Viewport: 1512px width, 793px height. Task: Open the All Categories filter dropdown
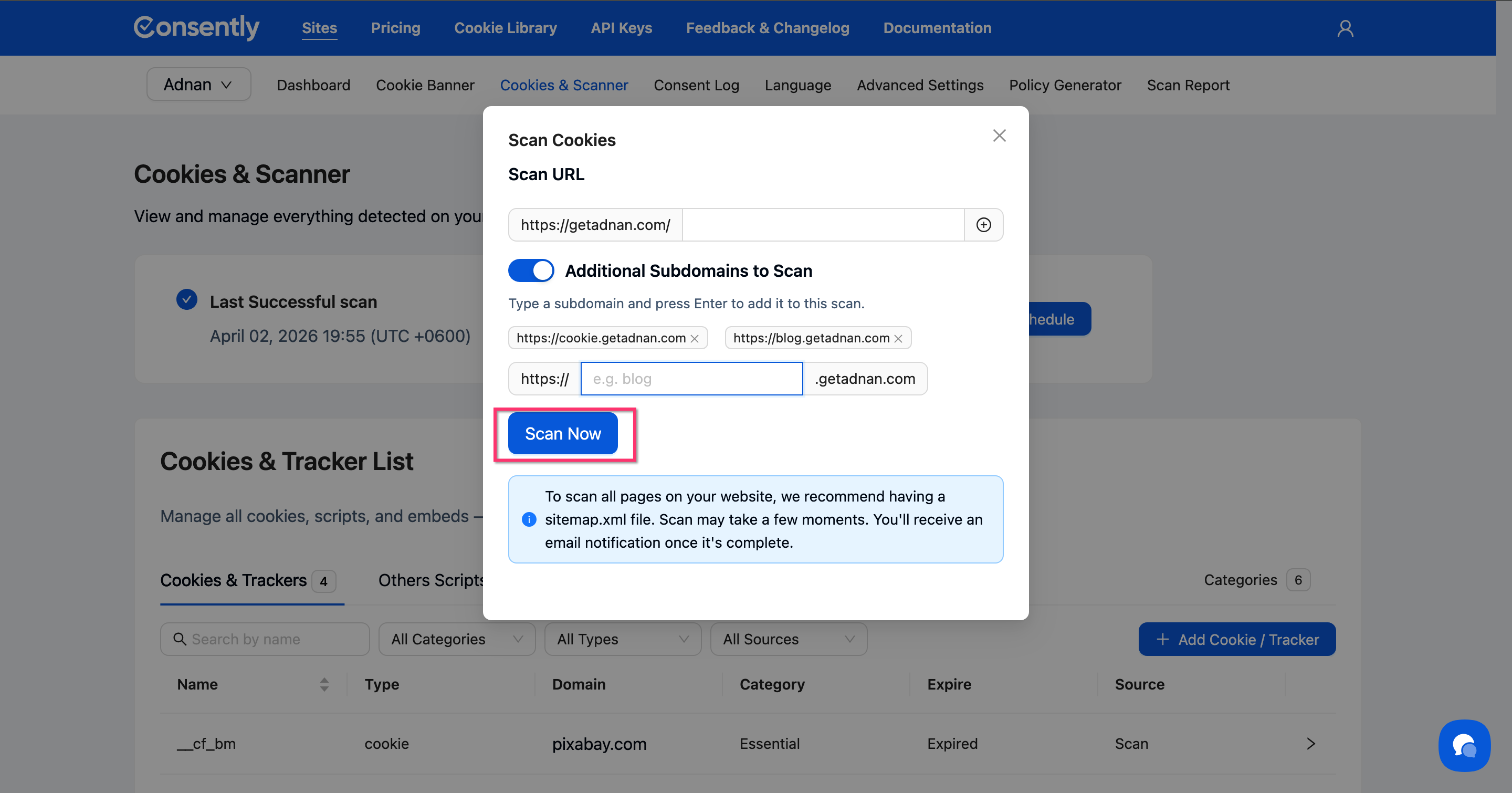tap(457, 639)
